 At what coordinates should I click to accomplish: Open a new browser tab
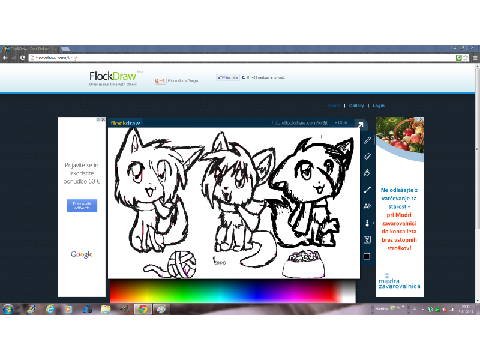click(x=65, y=49)
